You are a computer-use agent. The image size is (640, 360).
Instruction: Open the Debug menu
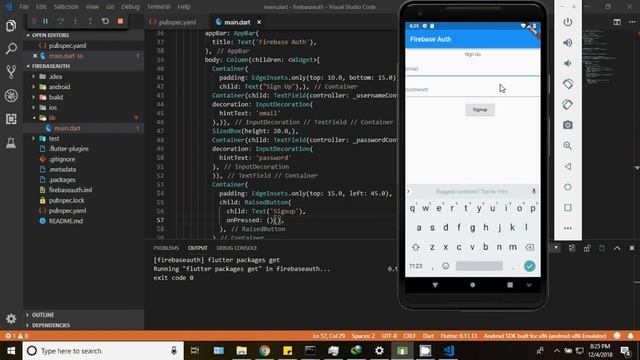click(x=130, y=7)
